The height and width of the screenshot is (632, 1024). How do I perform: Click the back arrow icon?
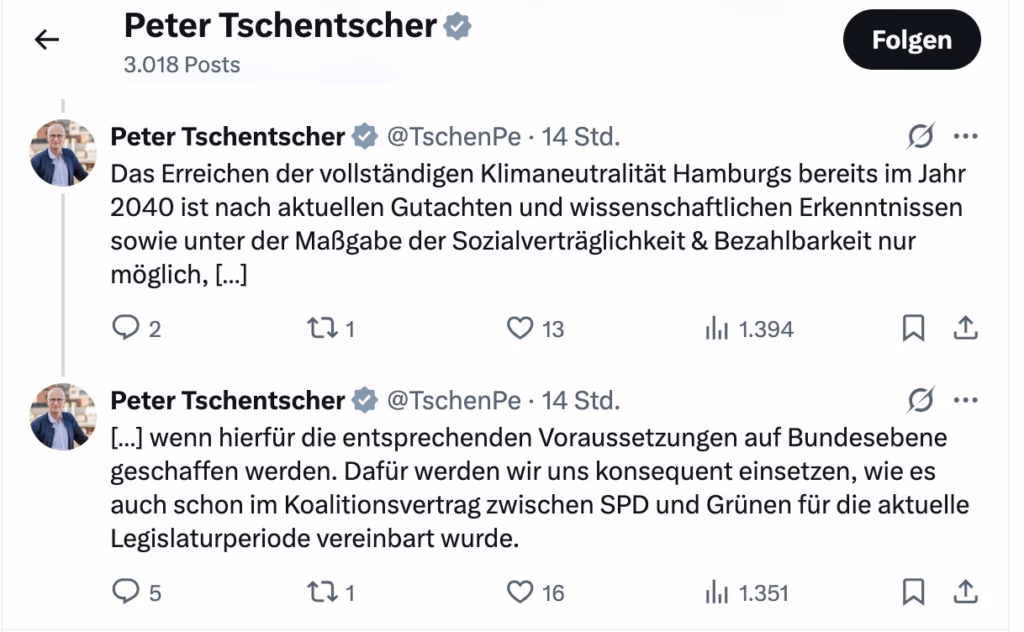point(47,40)
